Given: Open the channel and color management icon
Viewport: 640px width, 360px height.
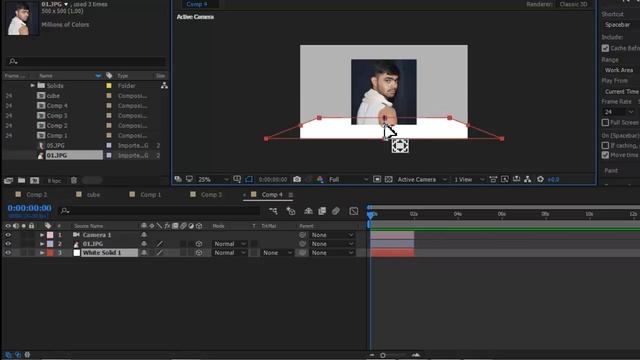Looking at the screenshot, I should 320,179.
